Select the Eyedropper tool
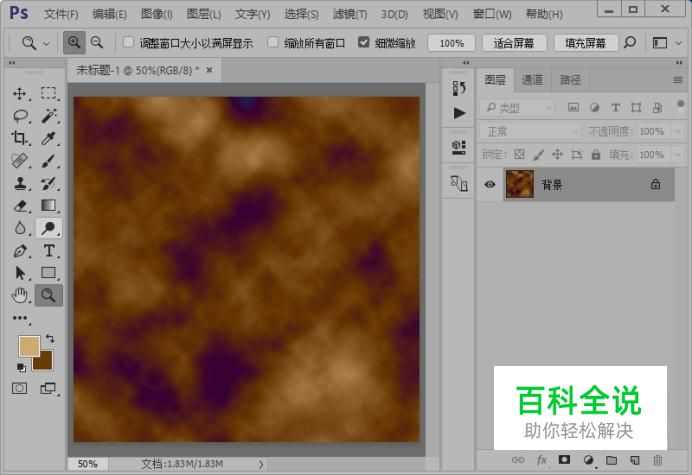 pyautogui.click(x=49, y=138)
